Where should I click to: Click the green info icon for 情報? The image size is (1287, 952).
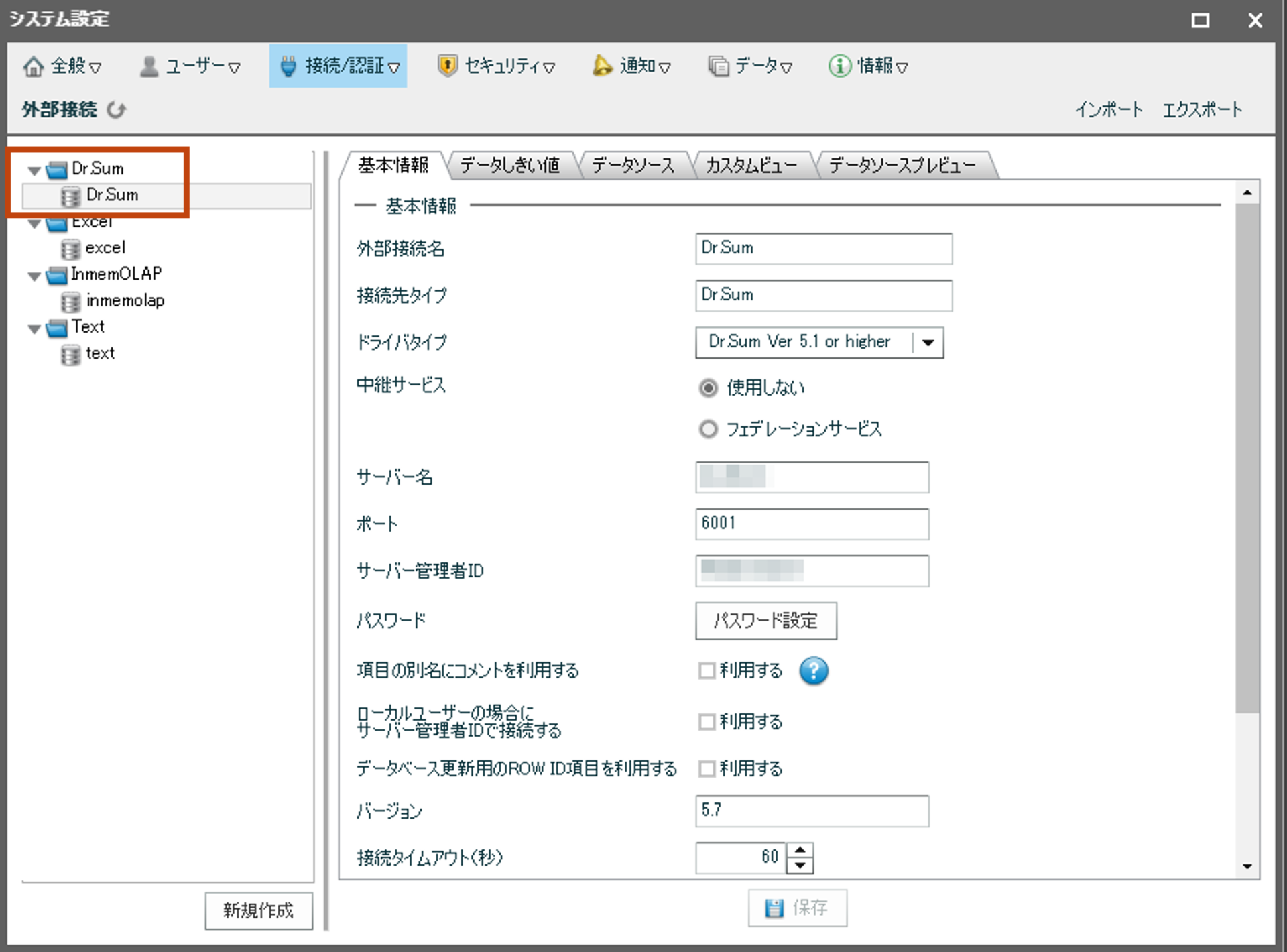pyautogui.click(x=839, y=66)
